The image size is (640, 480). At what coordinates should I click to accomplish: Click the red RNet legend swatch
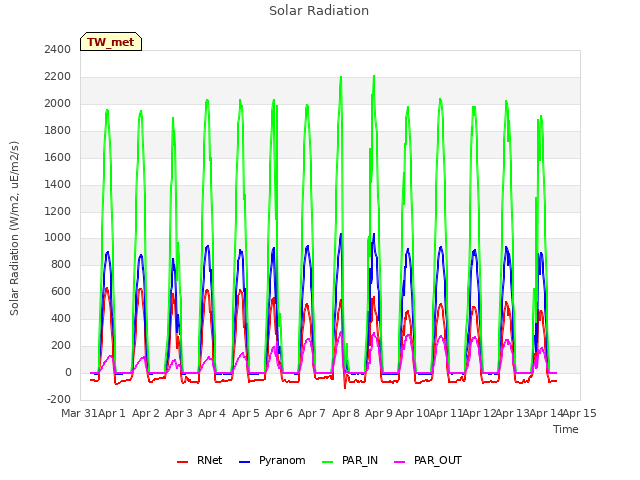[182, 462]
